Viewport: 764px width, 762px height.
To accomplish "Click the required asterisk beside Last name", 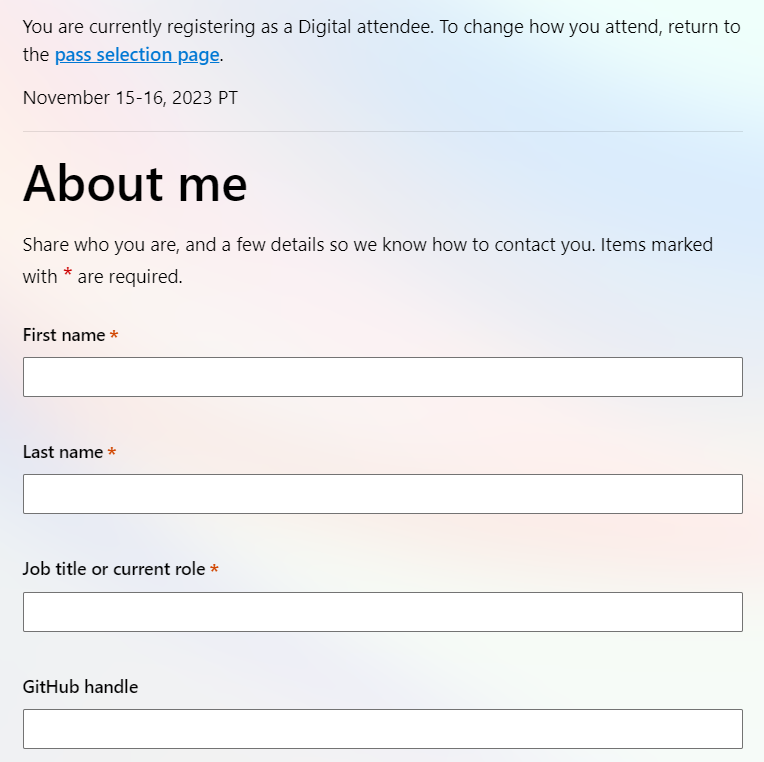I will click(112, 452).
